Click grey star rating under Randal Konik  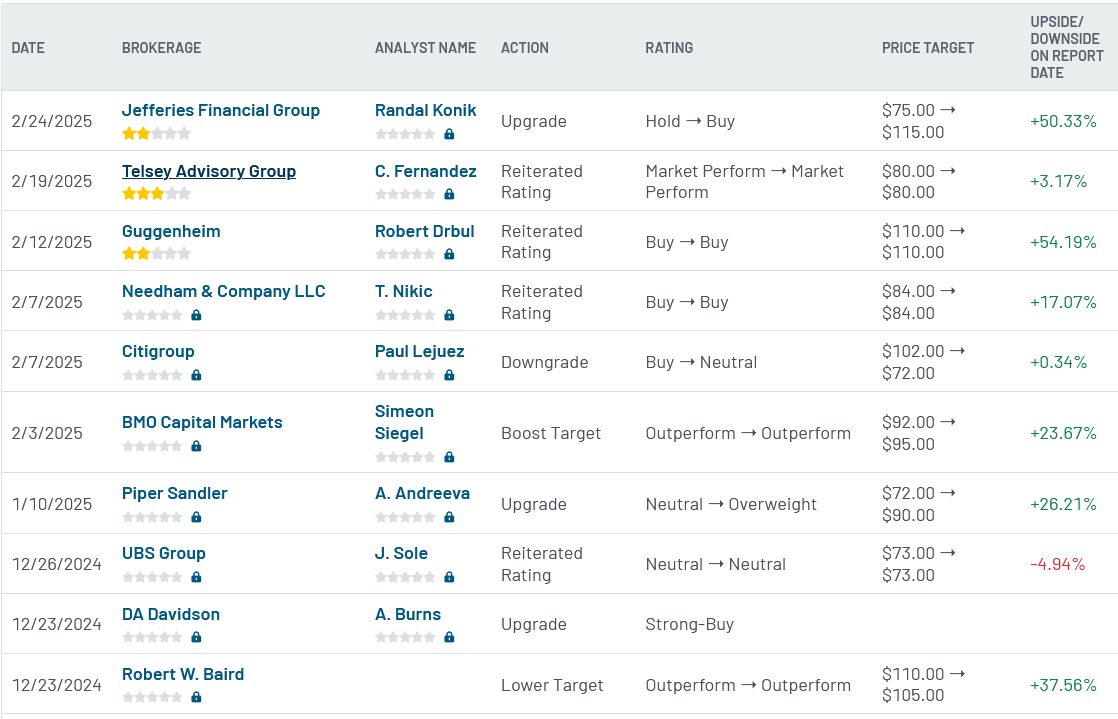[405, 133]
